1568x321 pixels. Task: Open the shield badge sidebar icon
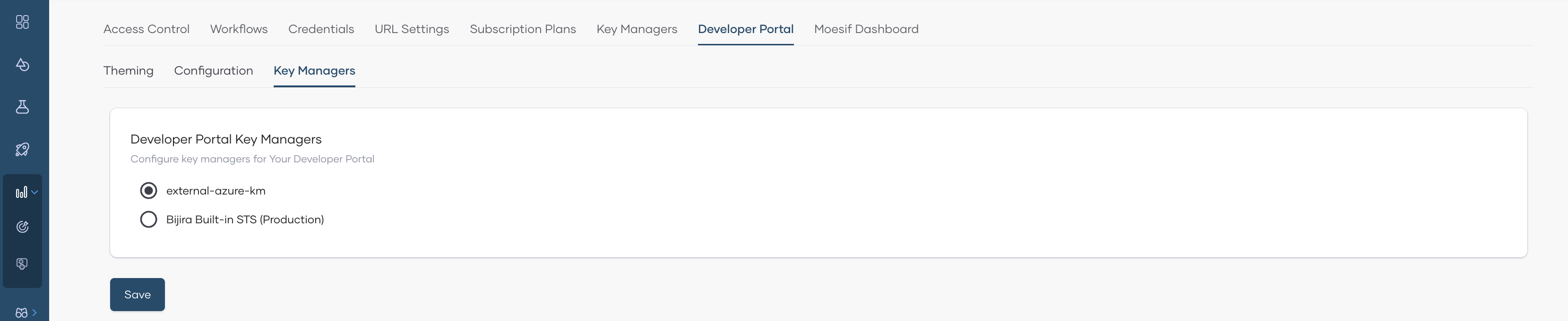(23, 264)
